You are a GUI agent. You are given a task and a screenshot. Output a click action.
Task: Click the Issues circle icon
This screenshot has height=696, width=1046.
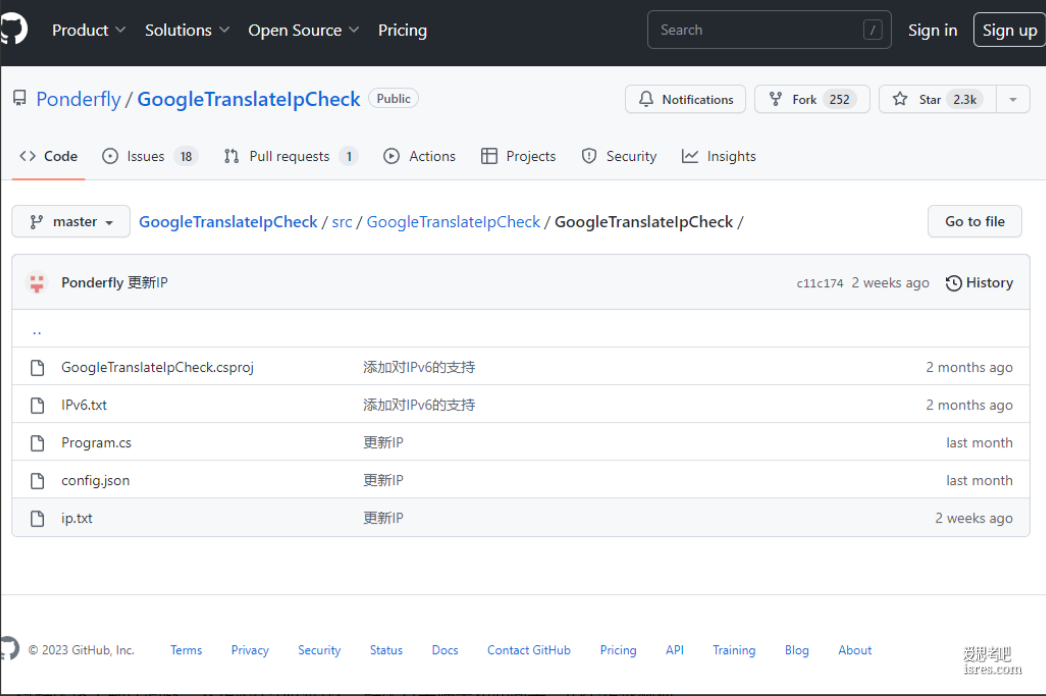(110, 156)
